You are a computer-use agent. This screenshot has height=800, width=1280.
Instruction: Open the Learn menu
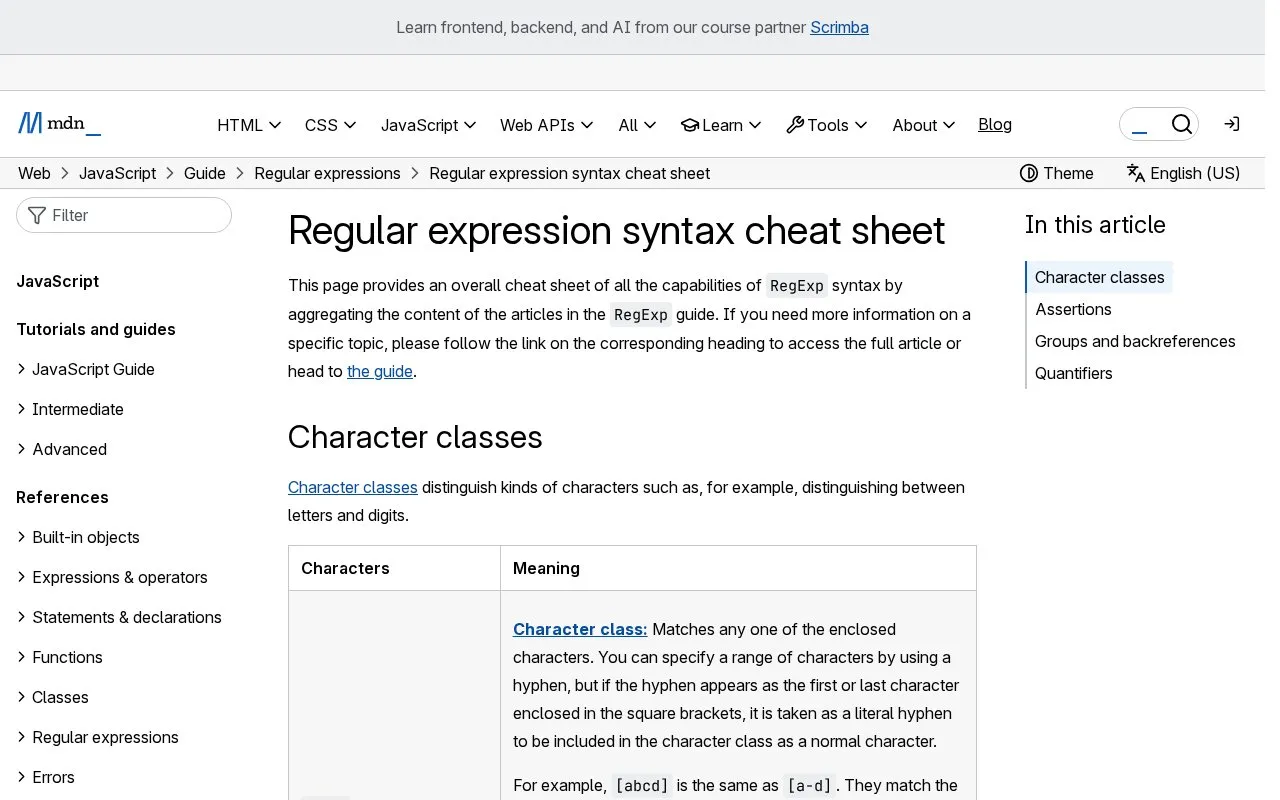[721, 125]
